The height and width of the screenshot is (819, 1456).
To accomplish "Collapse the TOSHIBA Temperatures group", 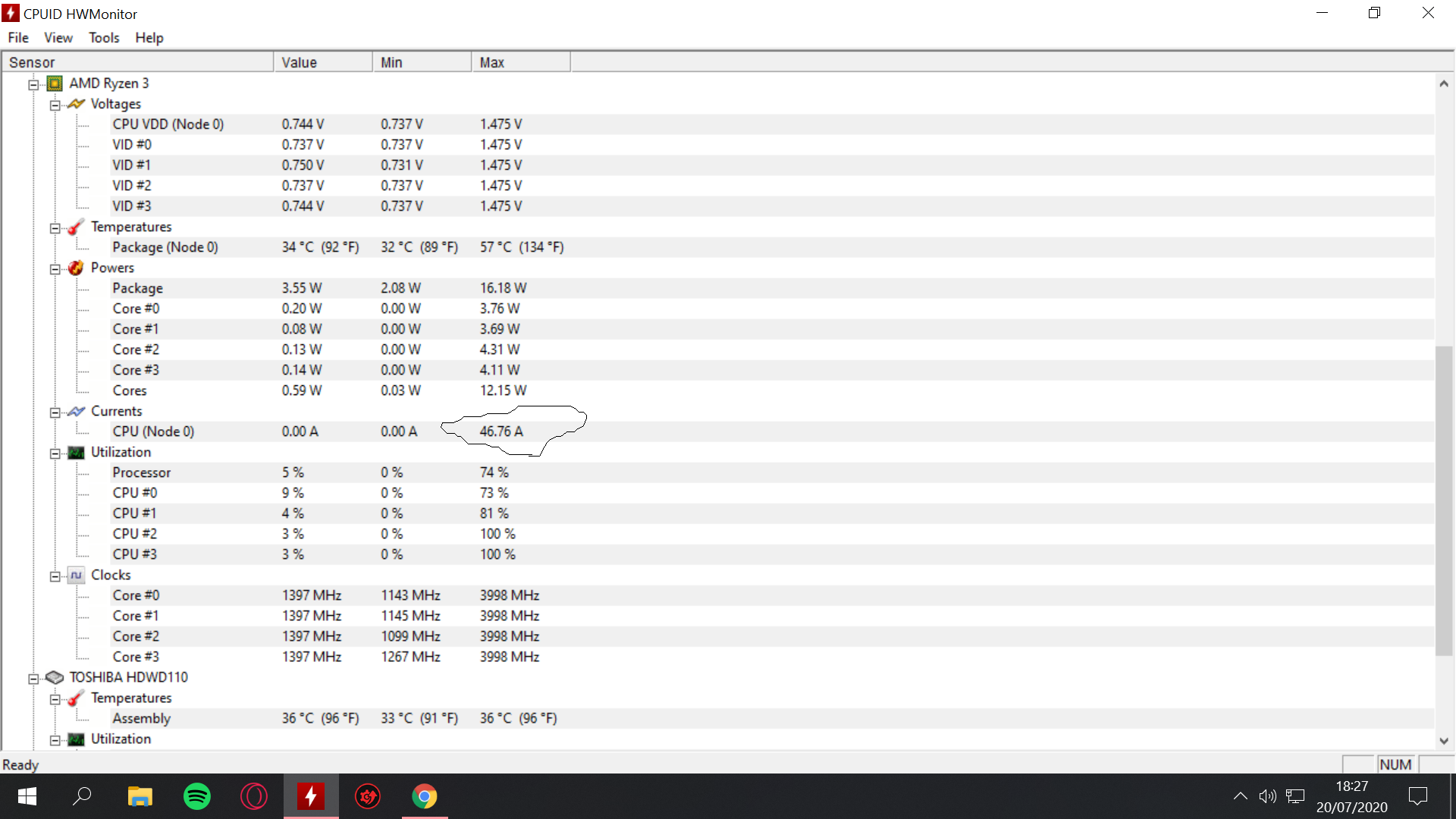I will pos(55,698).
